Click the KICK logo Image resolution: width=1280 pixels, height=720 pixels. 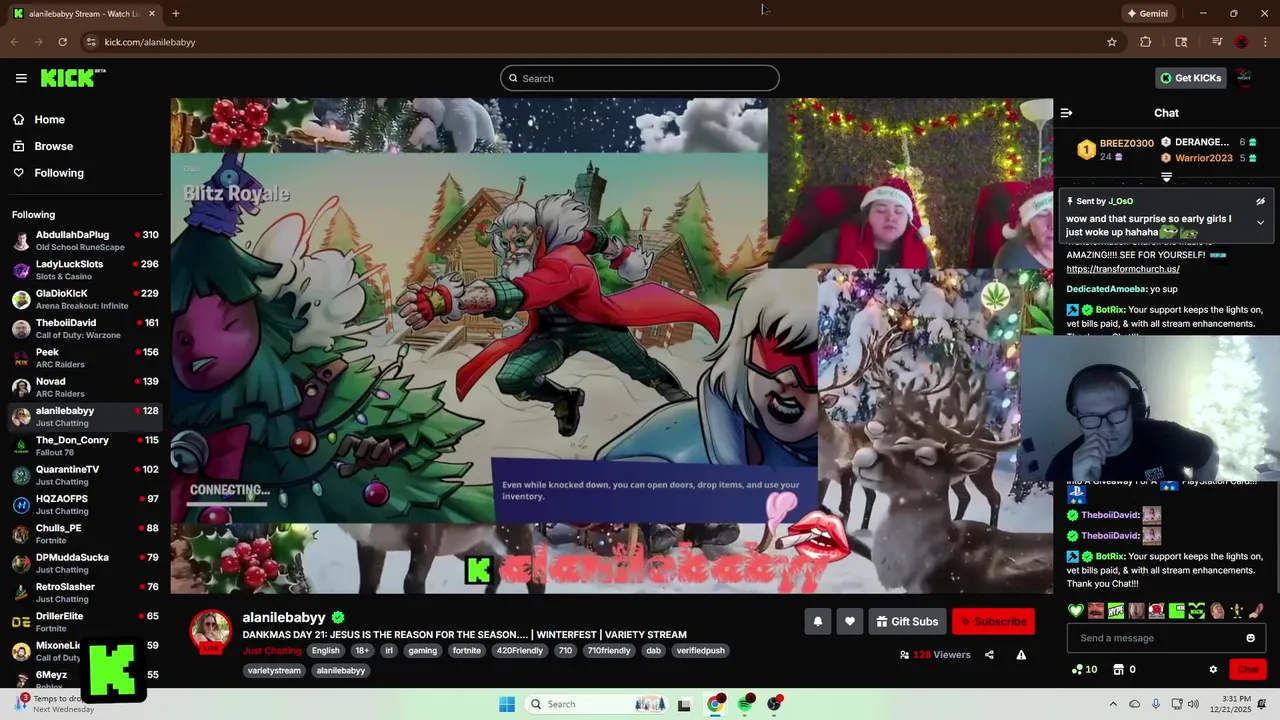point(73,78)
